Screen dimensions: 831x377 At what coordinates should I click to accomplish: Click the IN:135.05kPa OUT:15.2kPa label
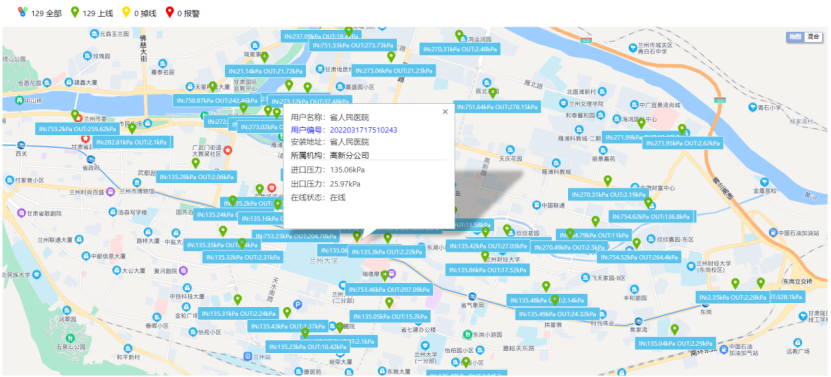coord(389,317)
